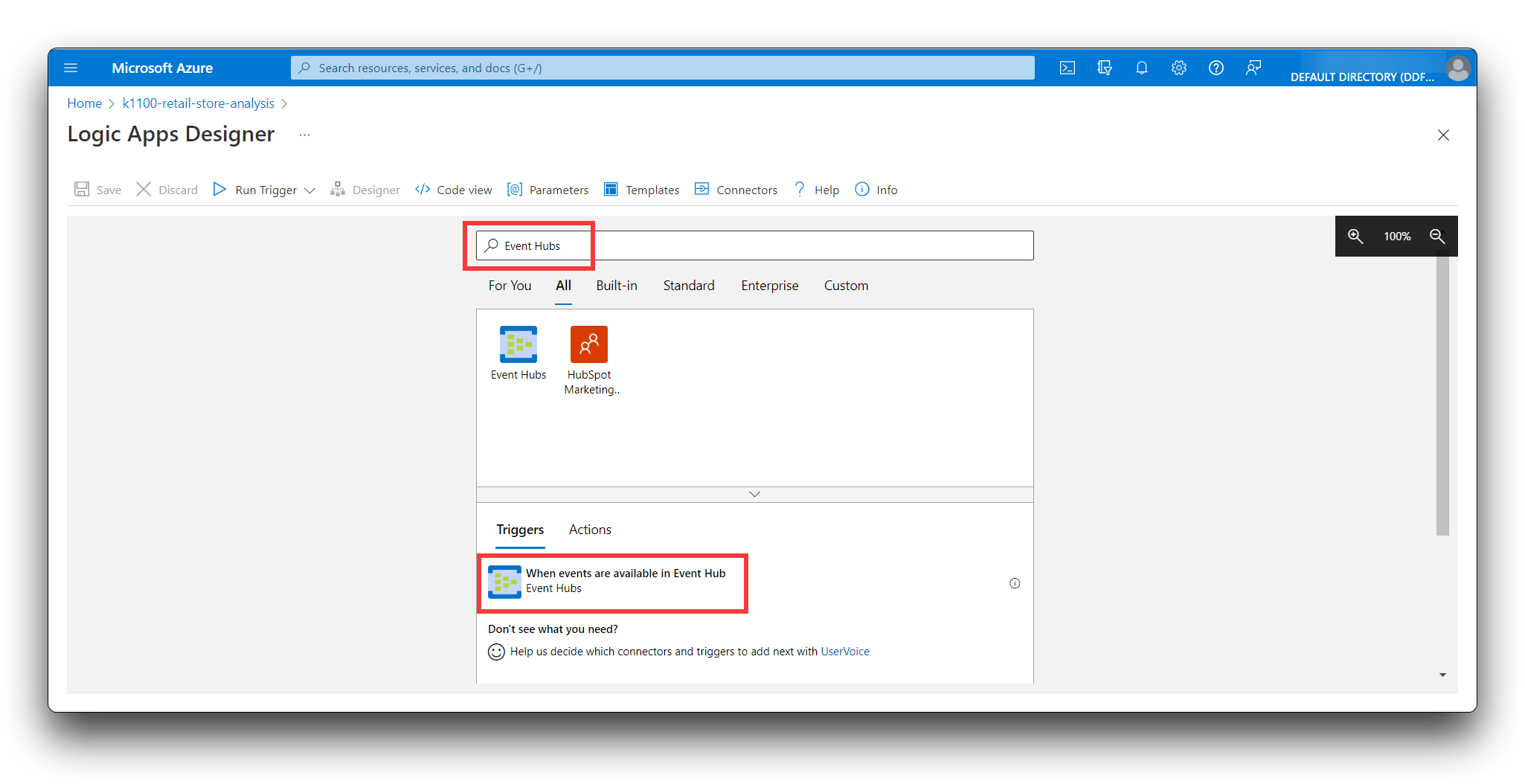Select the HubSpot Marketing connector icon
Screen dimensions: 1525x784
coord(589,344)
